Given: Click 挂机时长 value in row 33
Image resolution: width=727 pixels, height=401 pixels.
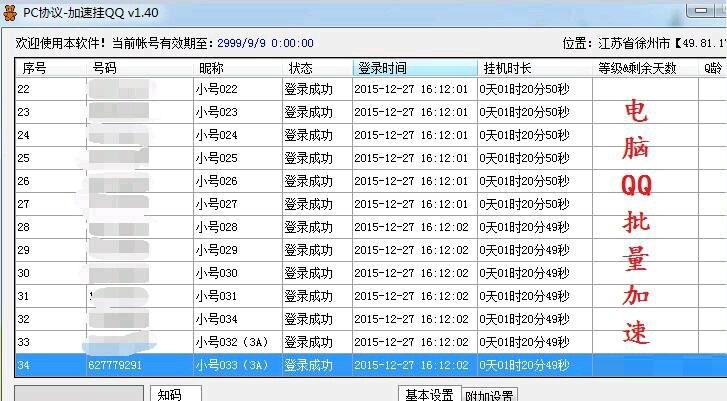Looking at the screenshot, I should pos(524,342).
